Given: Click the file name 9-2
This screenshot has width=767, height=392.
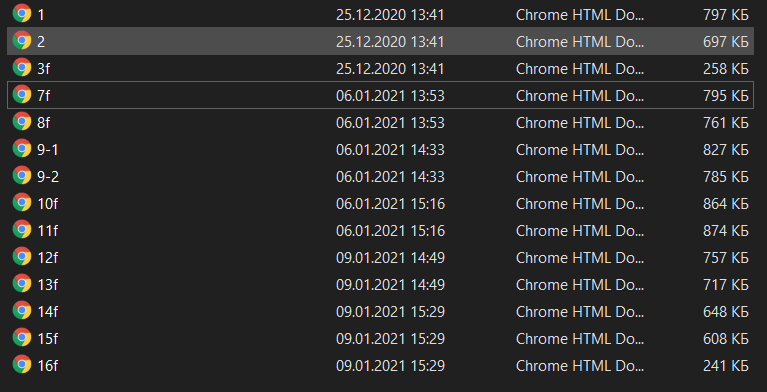Looking at the screenshot, I should (48, 176).
